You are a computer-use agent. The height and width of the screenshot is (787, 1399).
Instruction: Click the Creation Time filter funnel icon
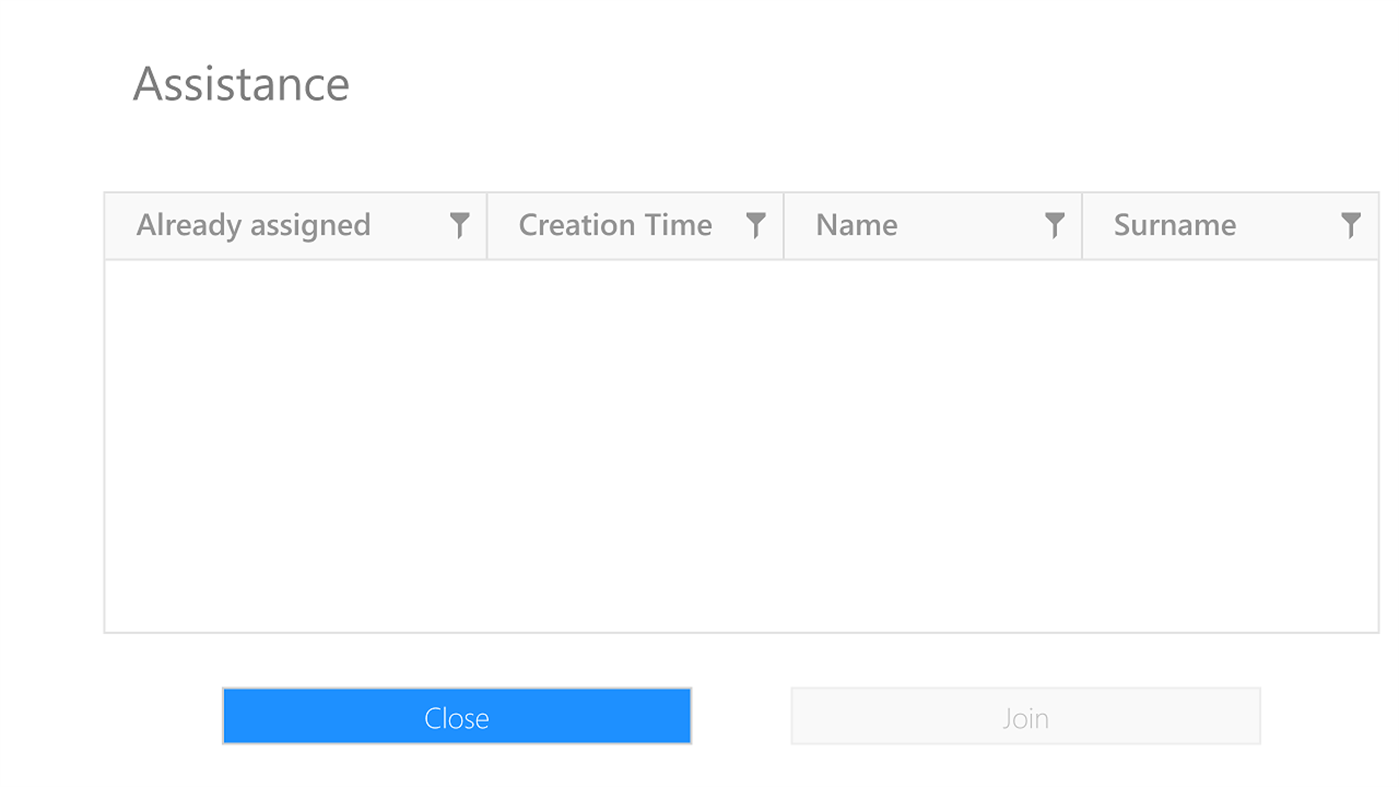tap(756, 225)
